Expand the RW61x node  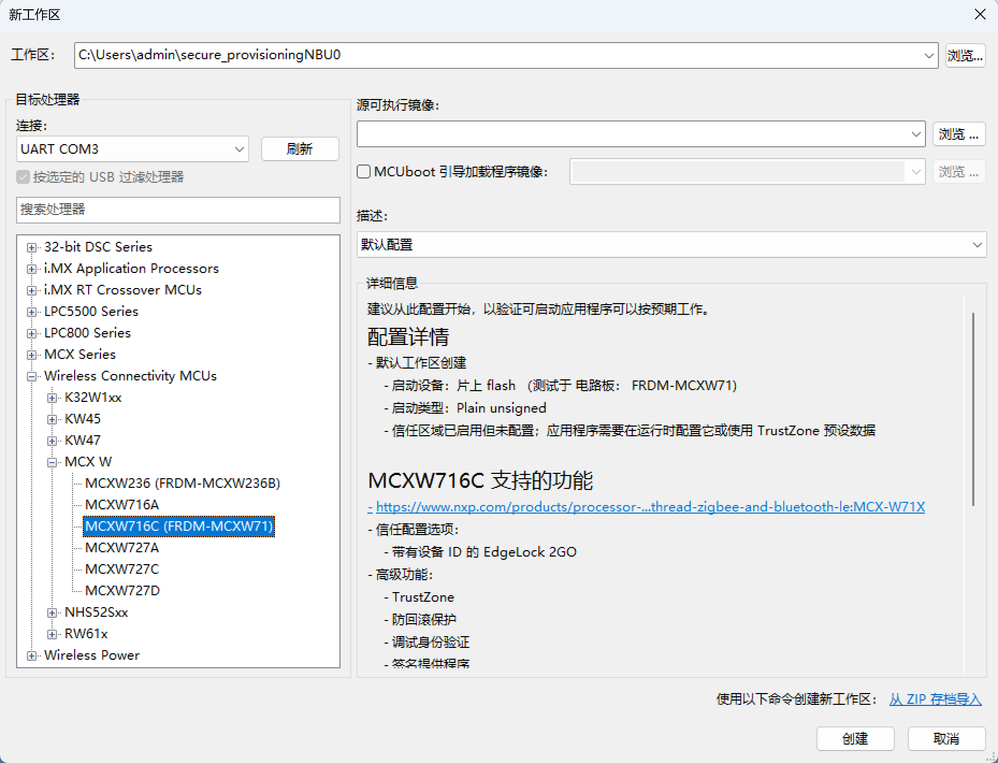(52, 633)
